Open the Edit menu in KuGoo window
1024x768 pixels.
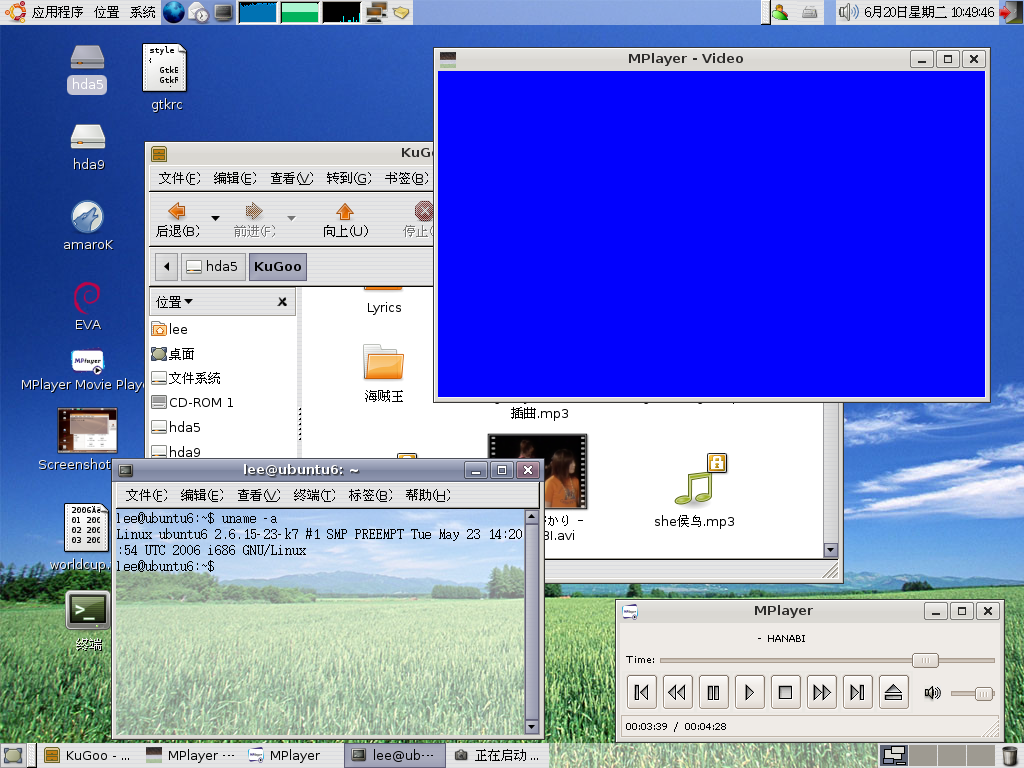(235, 178)
